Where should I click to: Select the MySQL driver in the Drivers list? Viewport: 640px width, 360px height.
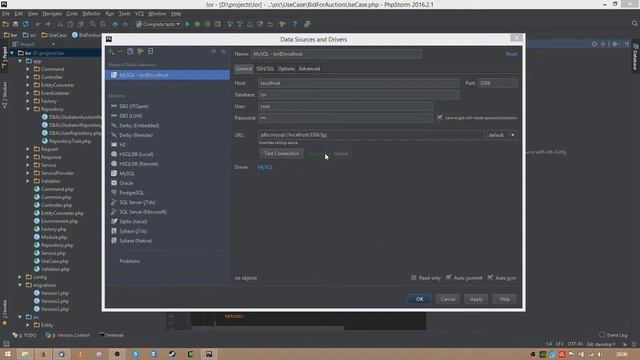tap(127, 173)
